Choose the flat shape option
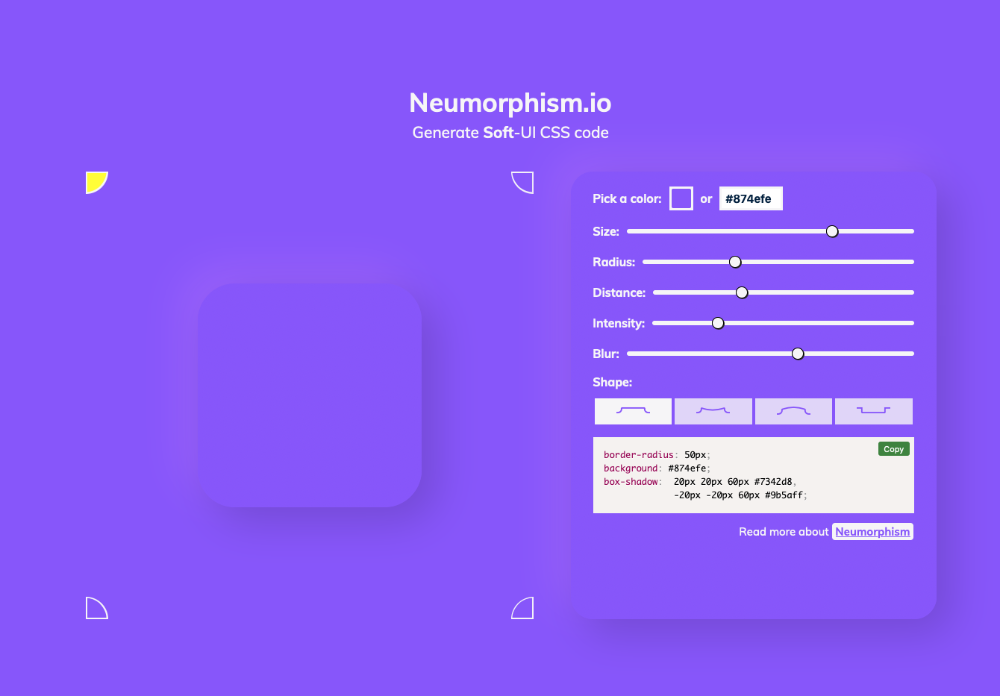This screenshot has height=696, width=1000. click(633, 411)
